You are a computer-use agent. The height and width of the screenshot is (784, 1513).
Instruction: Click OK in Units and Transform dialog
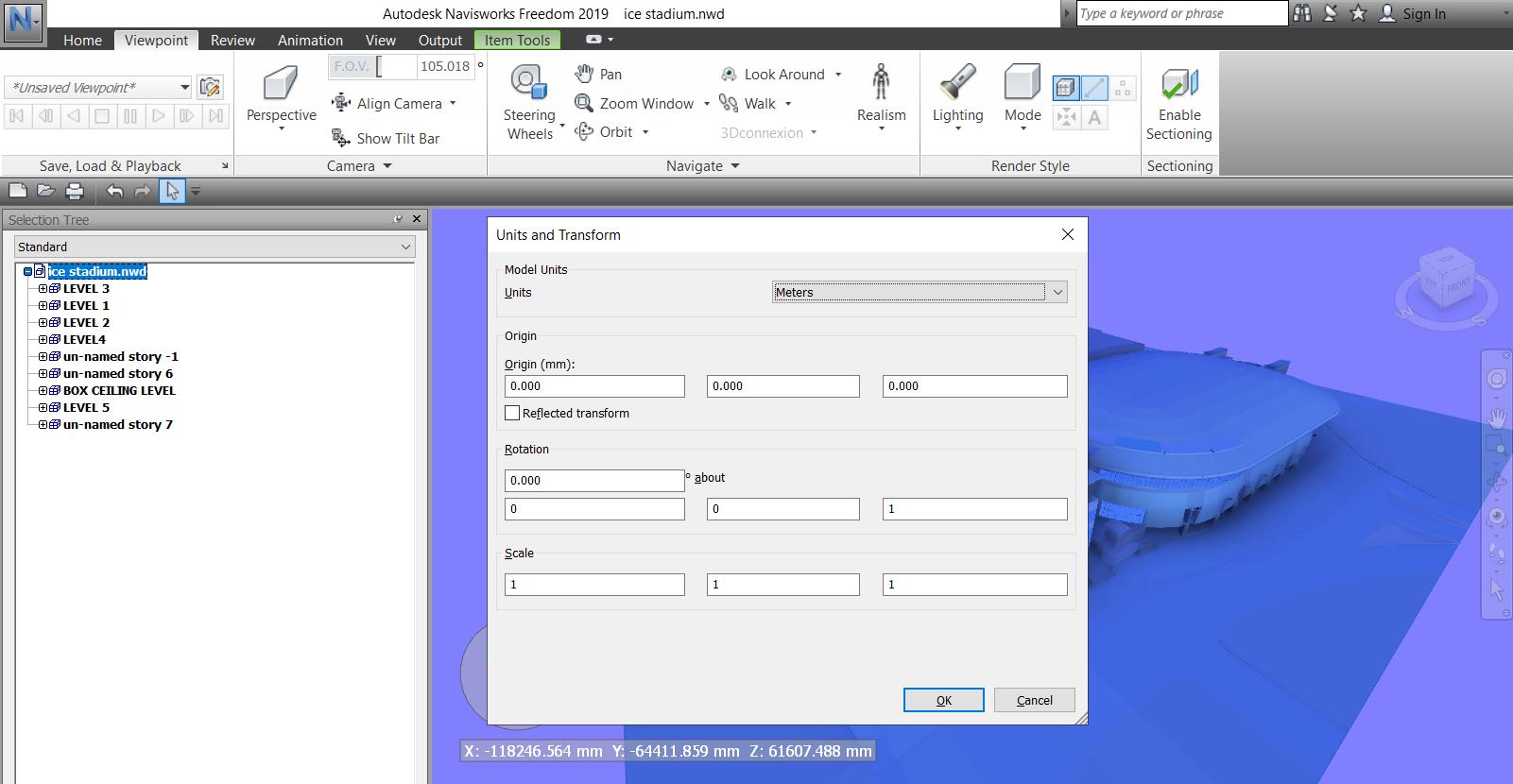coord(944,700)
